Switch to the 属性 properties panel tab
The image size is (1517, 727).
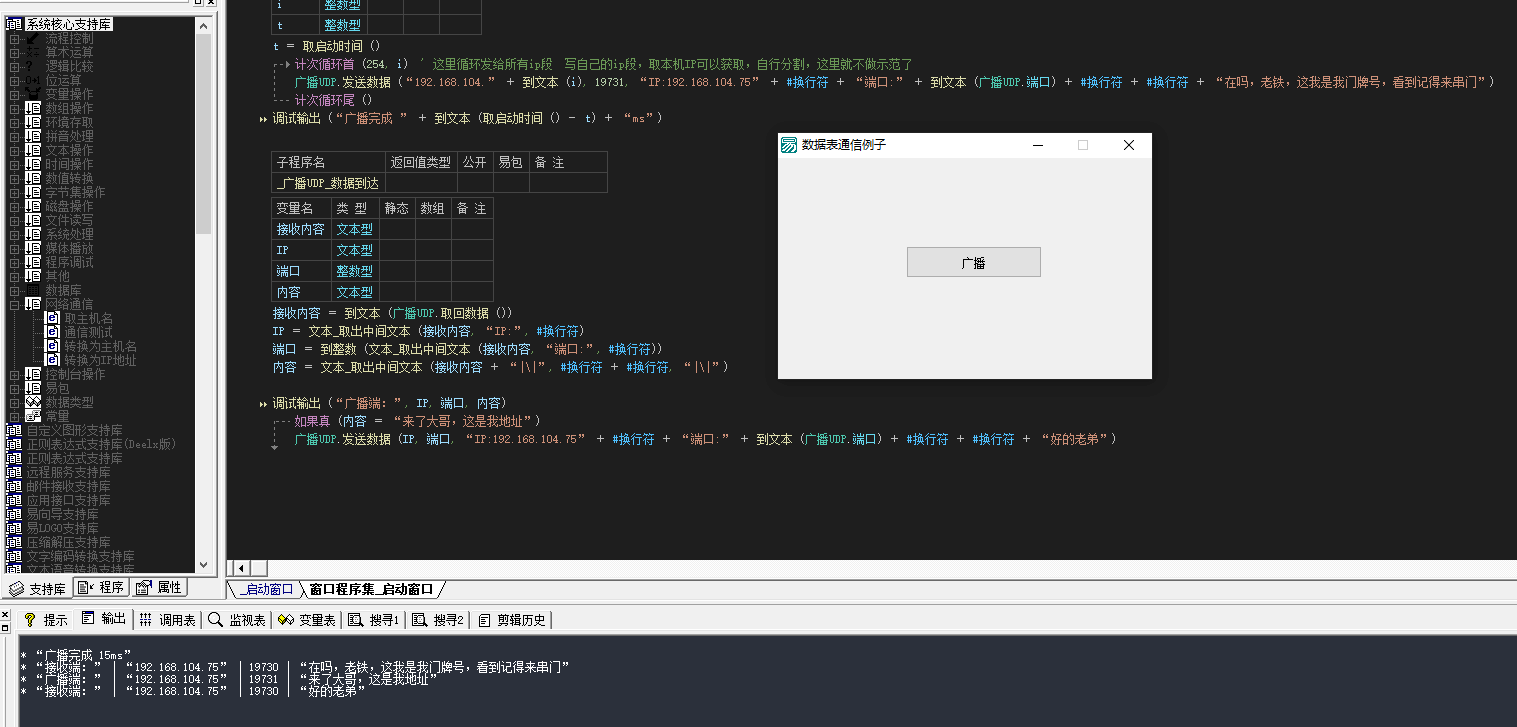(160, 588)
